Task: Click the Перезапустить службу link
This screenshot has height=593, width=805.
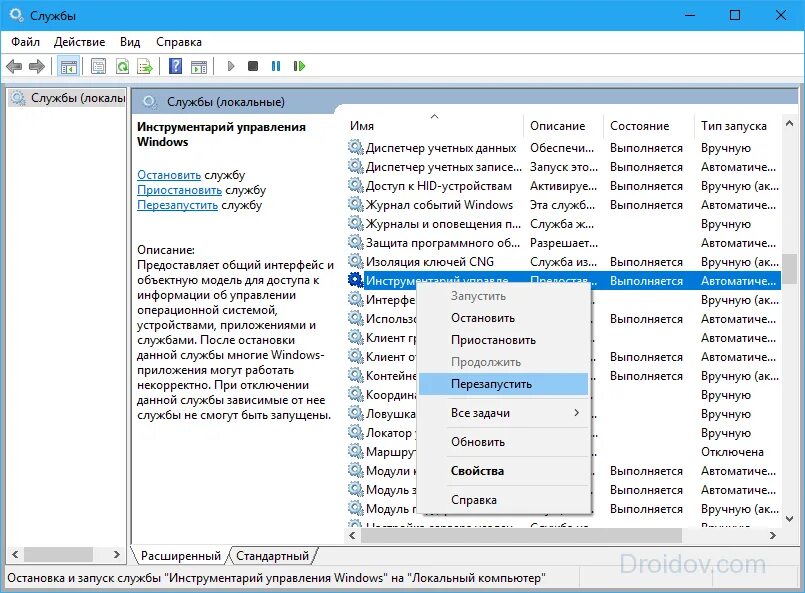Action: tap(178, 205)
